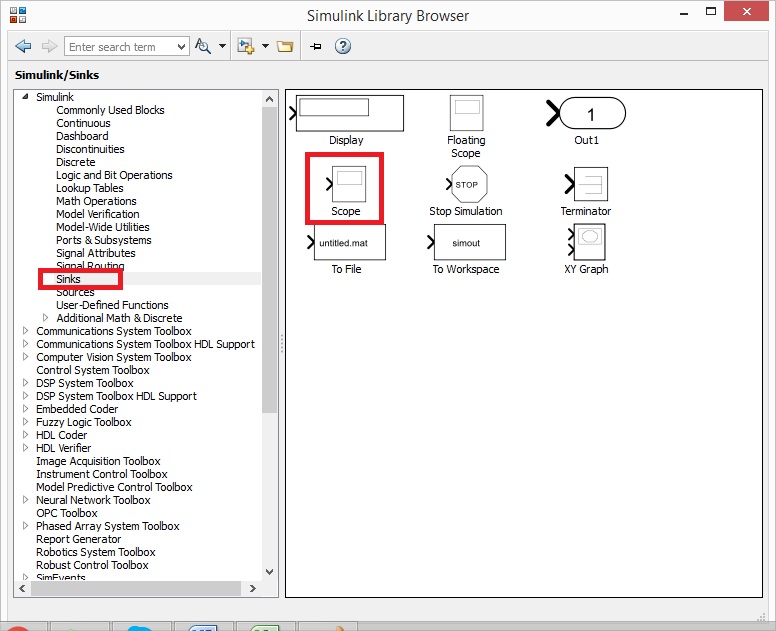Open the search term history dropdown
Viewport: 776px width, 631px height.
(x=181, y=47)
